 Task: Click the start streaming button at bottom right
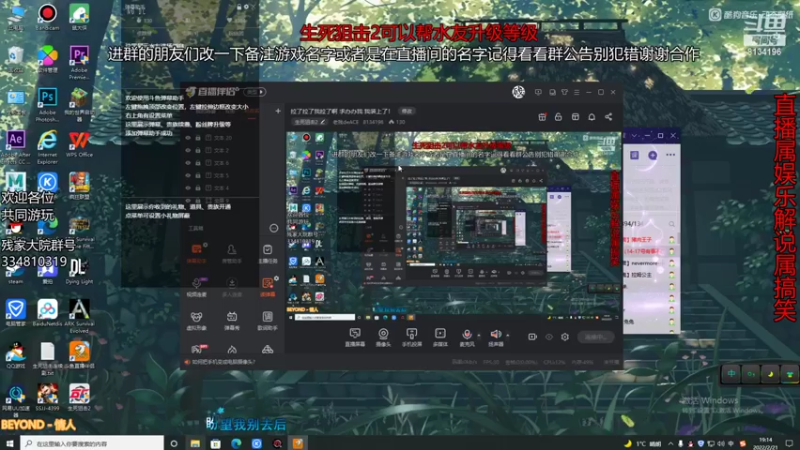coord(596,337)
